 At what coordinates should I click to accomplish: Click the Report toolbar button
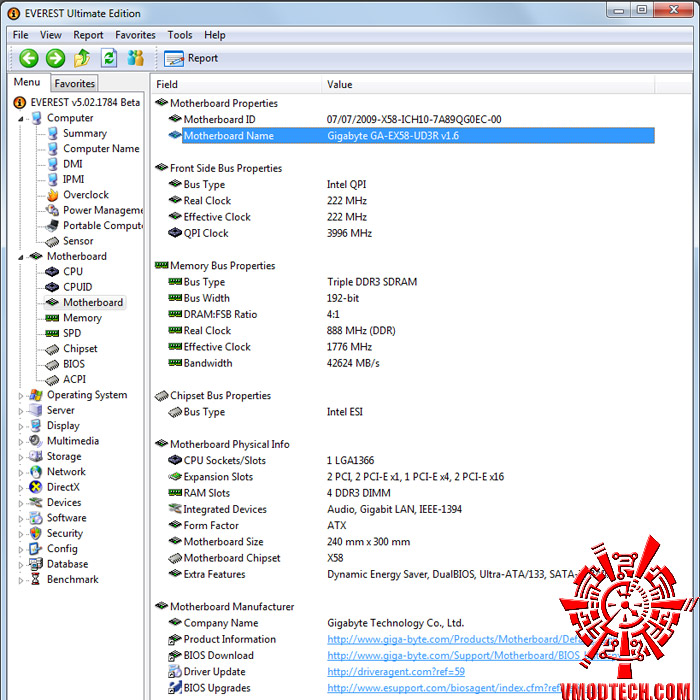(191, 58)
